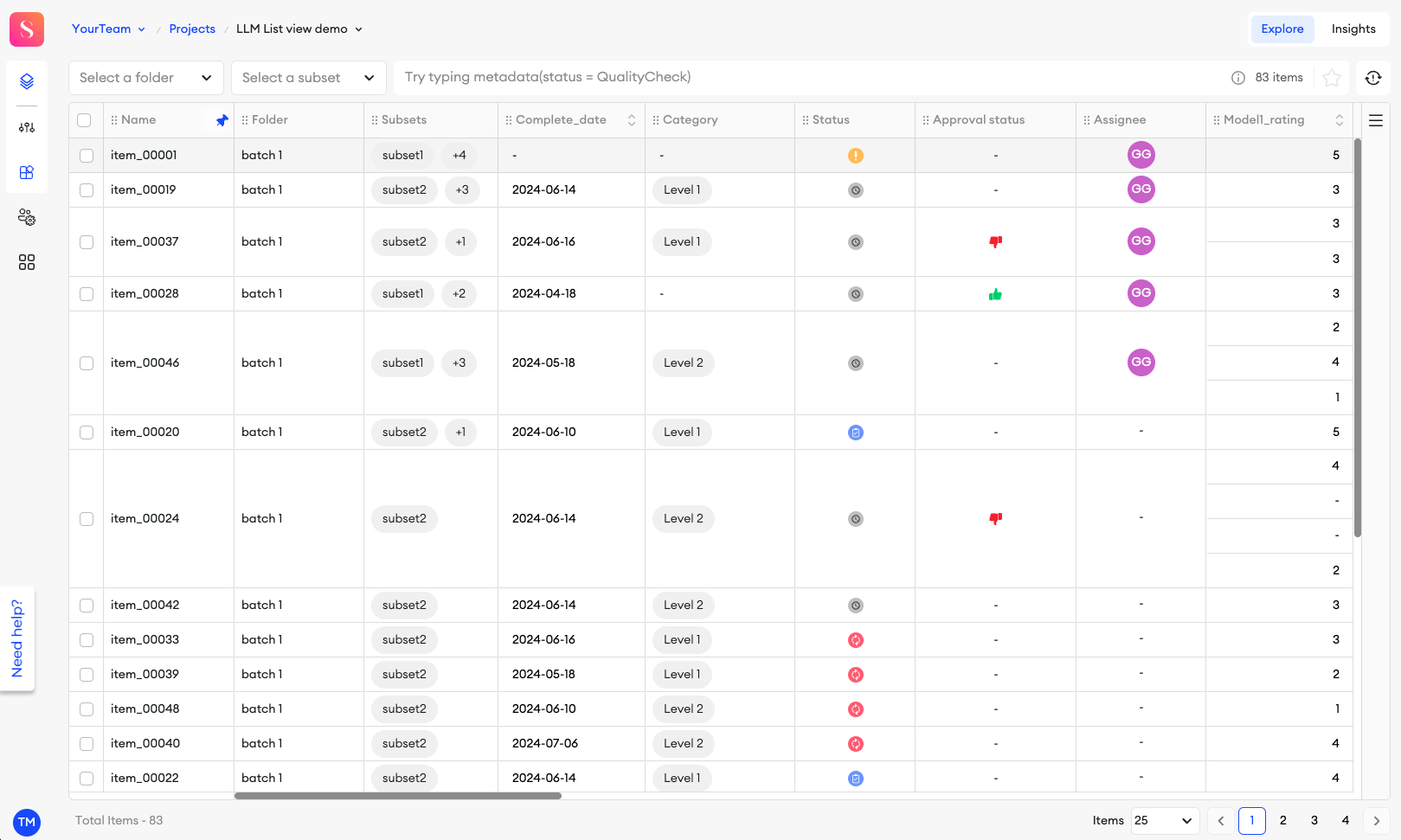Go to the previous page arrow
The image size is (1401, 840).
tap(1221, 821)
